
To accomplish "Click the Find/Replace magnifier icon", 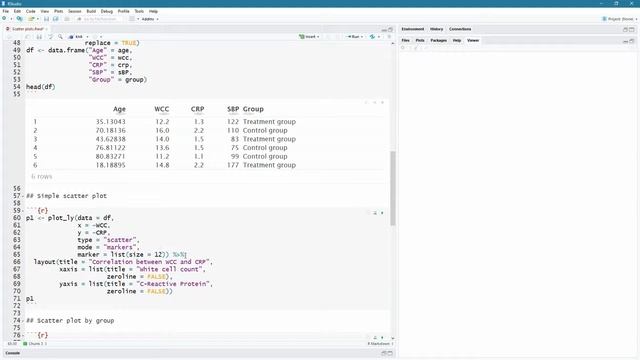I will pyautogui.click(x=60, y=37).
